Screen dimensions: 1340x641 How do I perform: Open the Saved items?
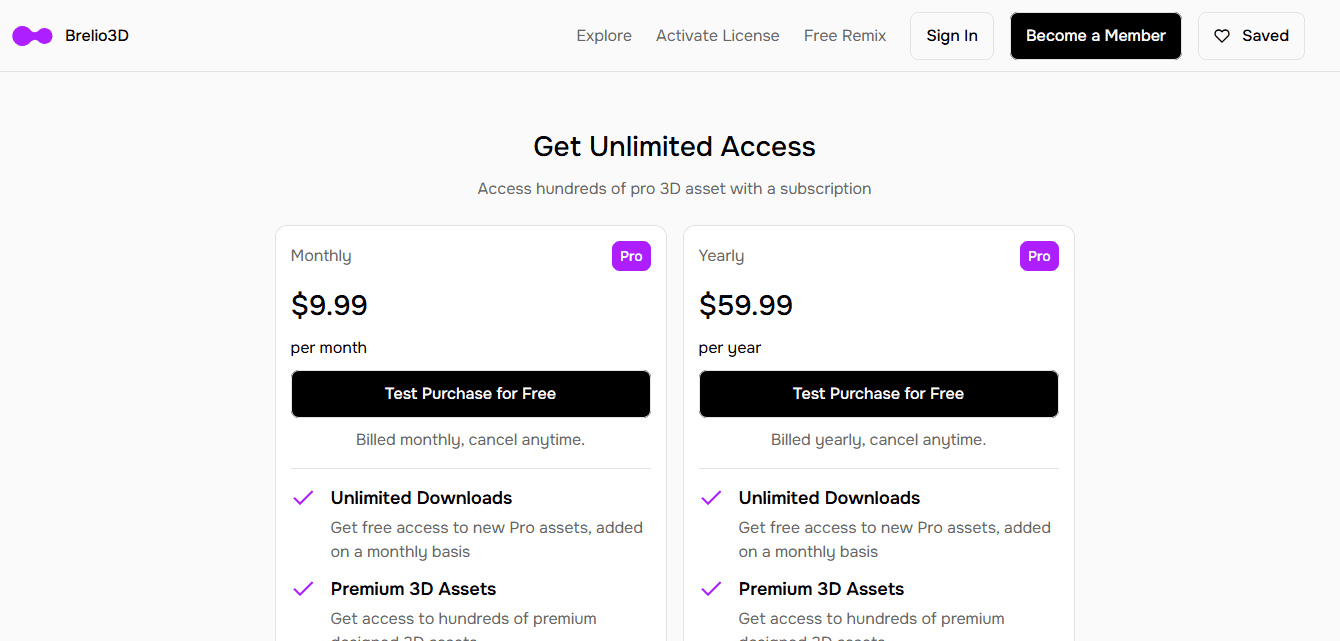coord(1251,36)
